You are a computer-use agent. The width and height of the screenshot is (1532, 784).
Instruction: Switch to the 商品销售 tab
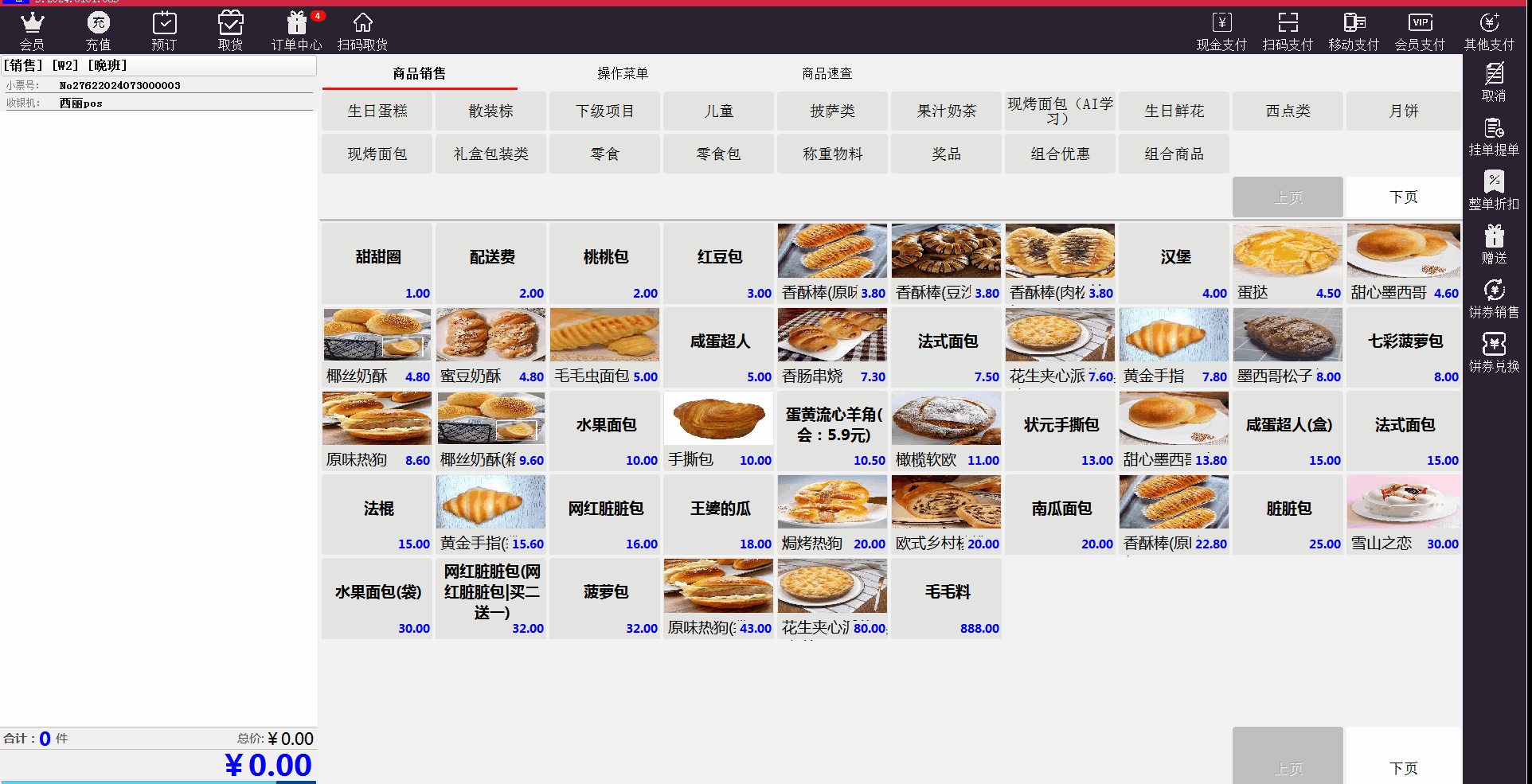[x=420, y=73]
